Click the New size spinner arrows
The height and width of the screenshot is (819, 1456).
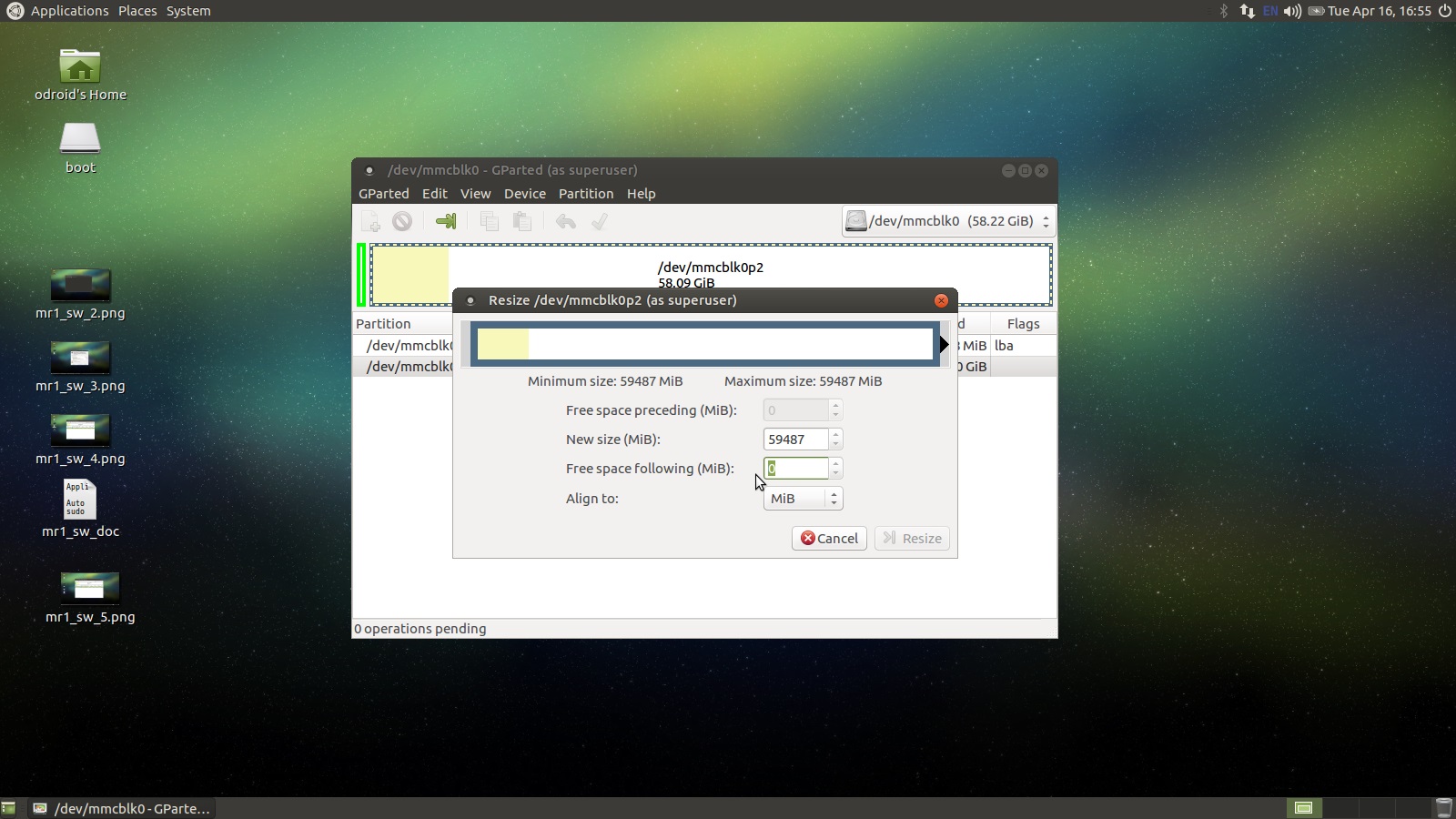click(x=835, y=440)
